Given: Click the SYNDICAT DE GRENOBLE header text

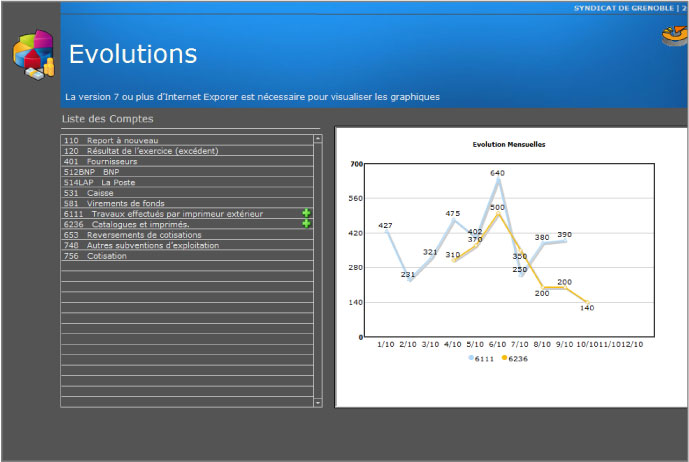Looking at the screenshot, I should pos(622,7).
